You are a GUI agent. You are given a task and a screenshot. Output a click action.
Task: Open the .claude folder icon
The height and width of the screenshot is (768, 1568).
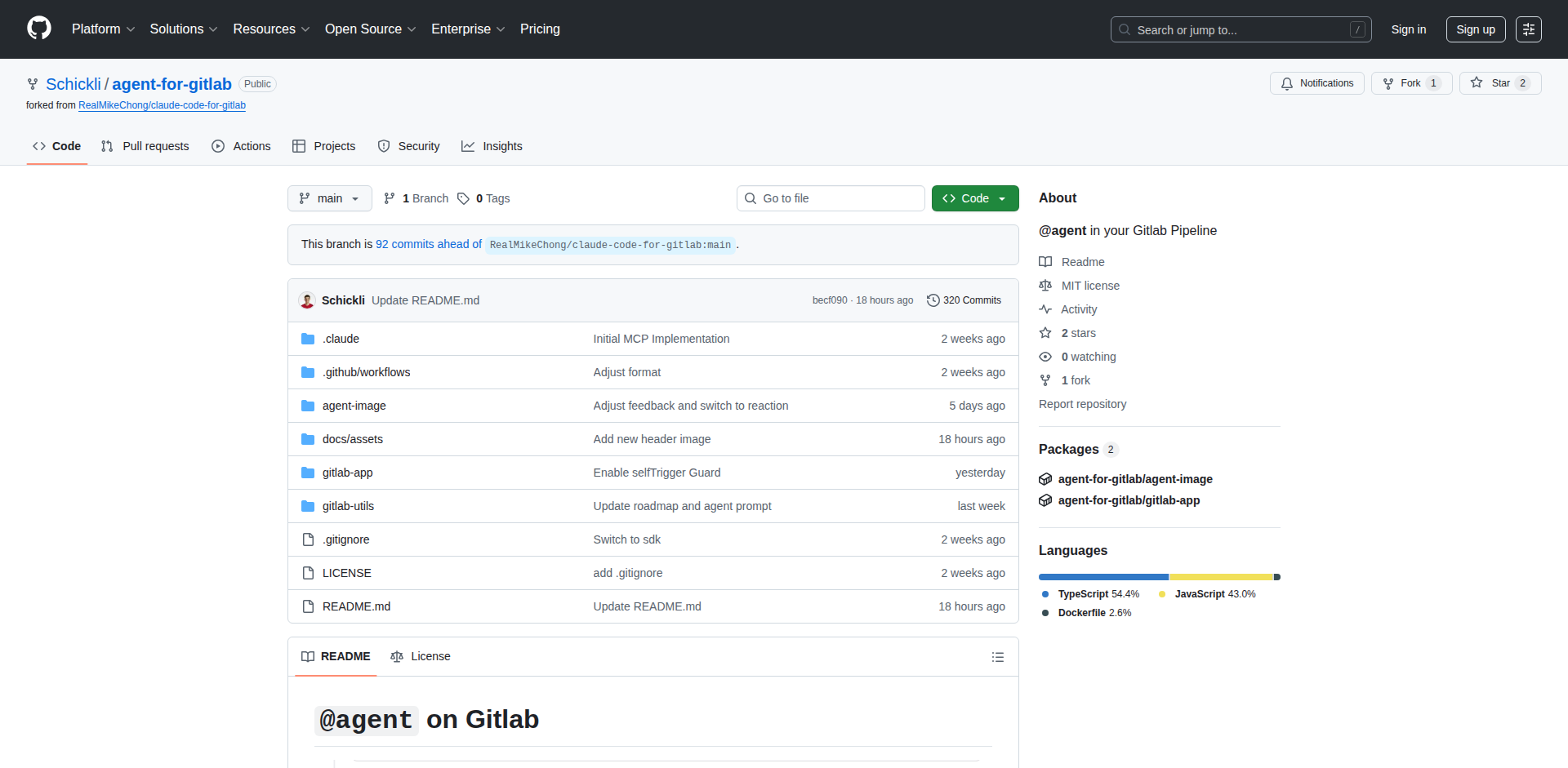[x=308, y=339]
